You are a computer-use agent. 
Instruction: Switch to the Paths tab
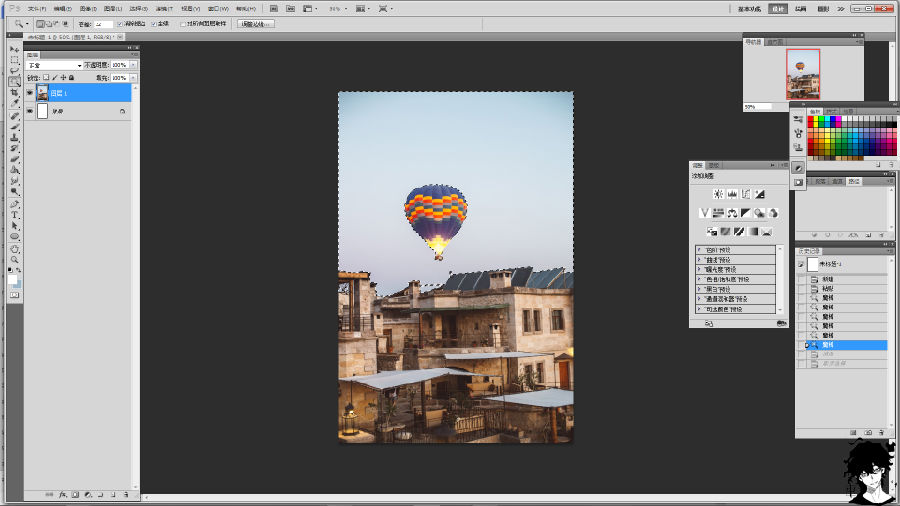click(x=853, y=181)
